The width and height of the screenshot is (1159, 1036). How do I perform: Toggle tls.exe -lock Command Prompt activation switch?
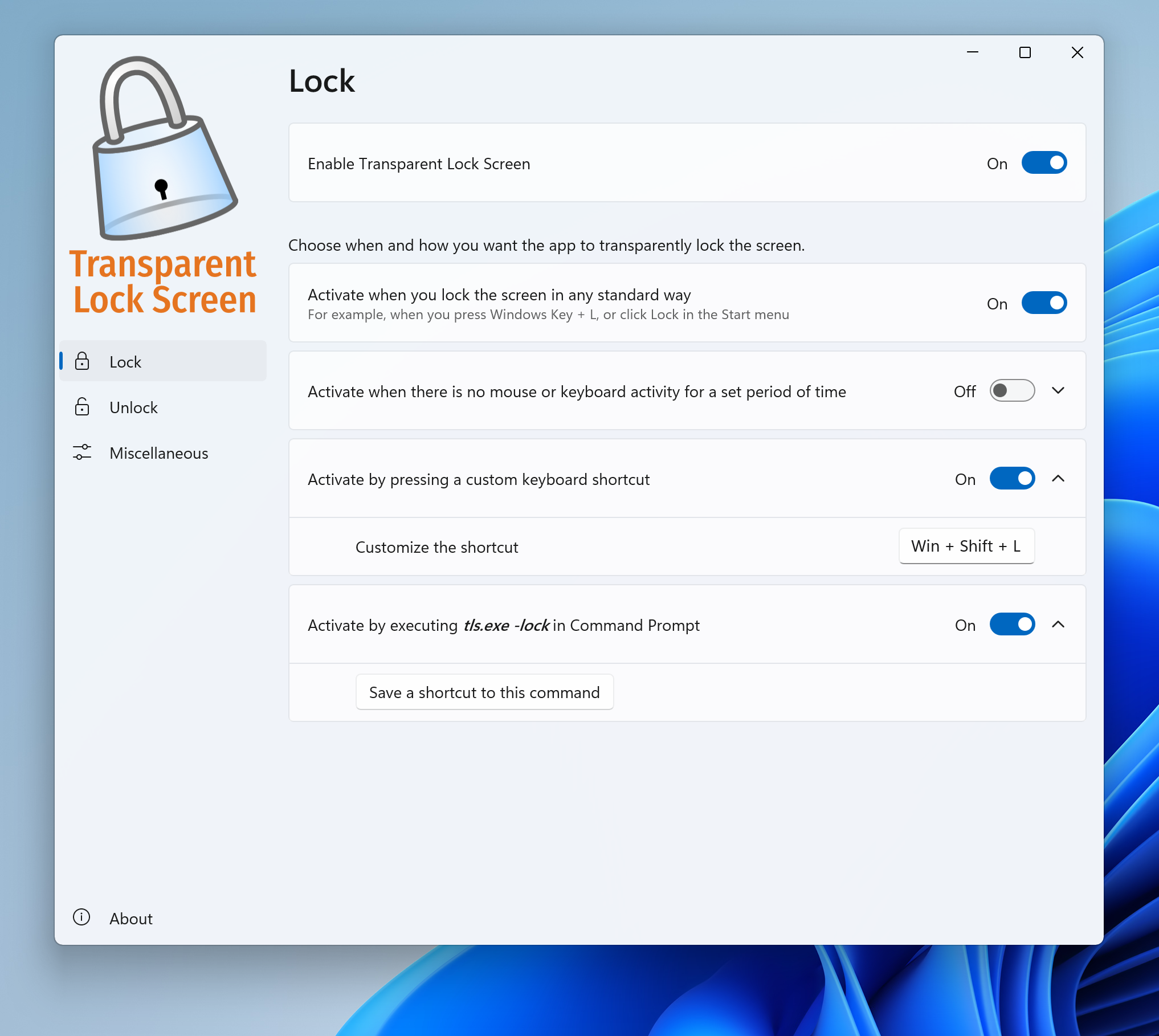coord(1012,625)
